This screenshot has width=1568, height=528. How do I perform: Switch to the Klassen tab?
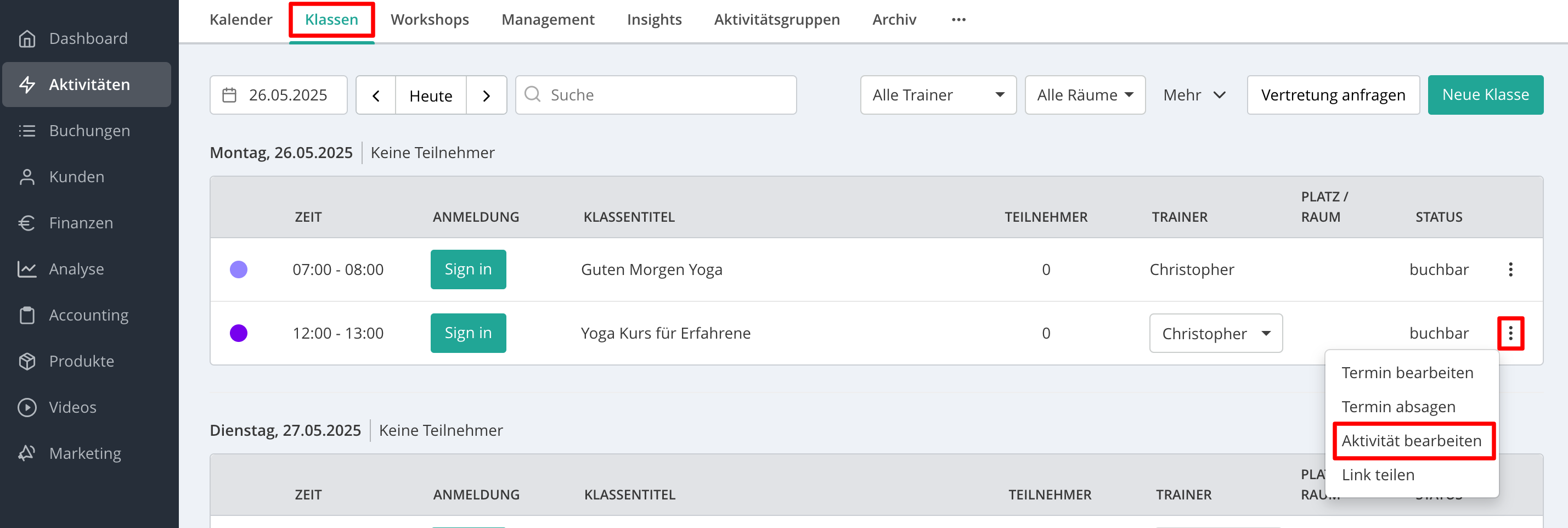[331, 20]
